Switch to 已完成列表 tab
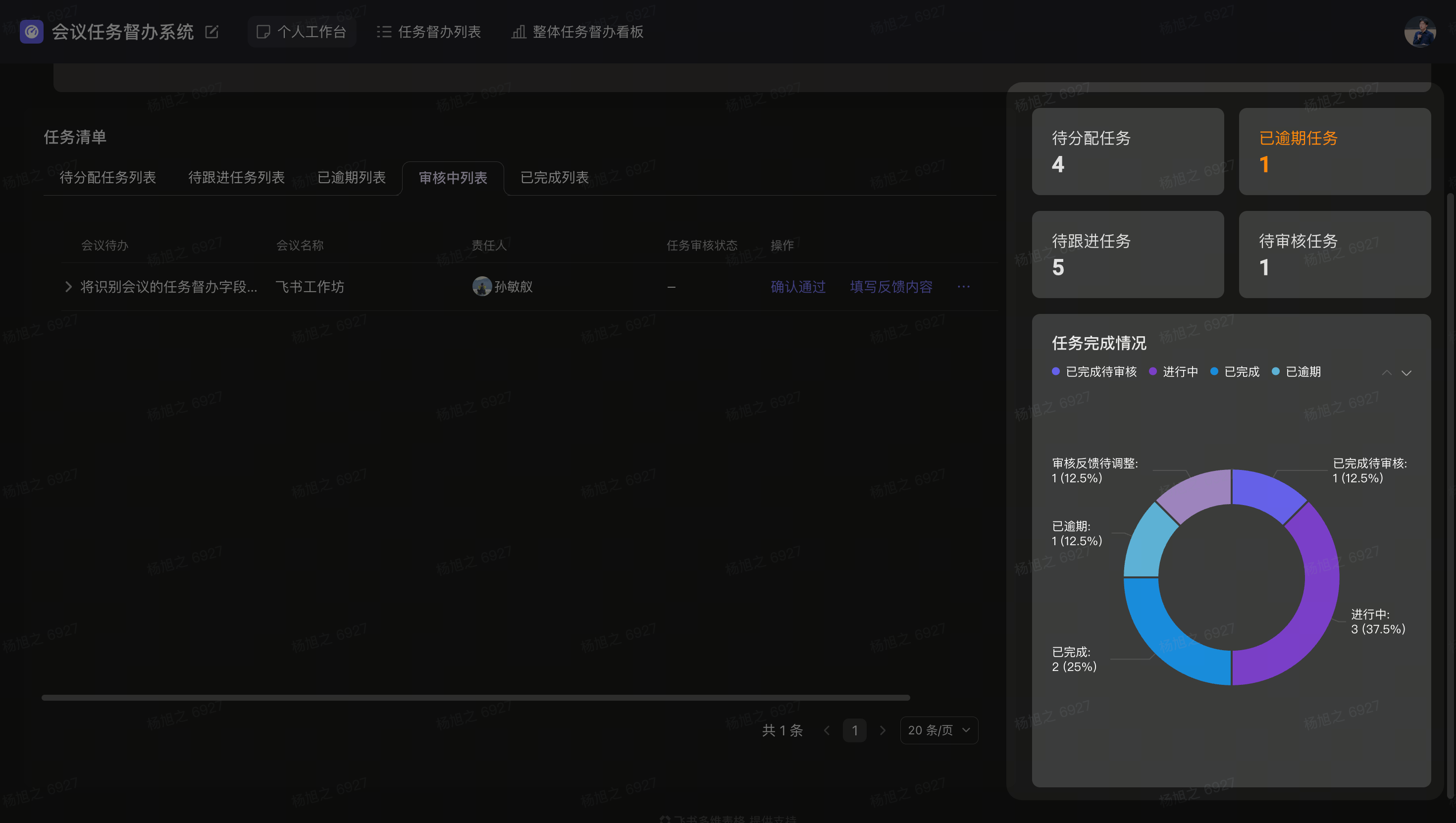 (554, 177)
